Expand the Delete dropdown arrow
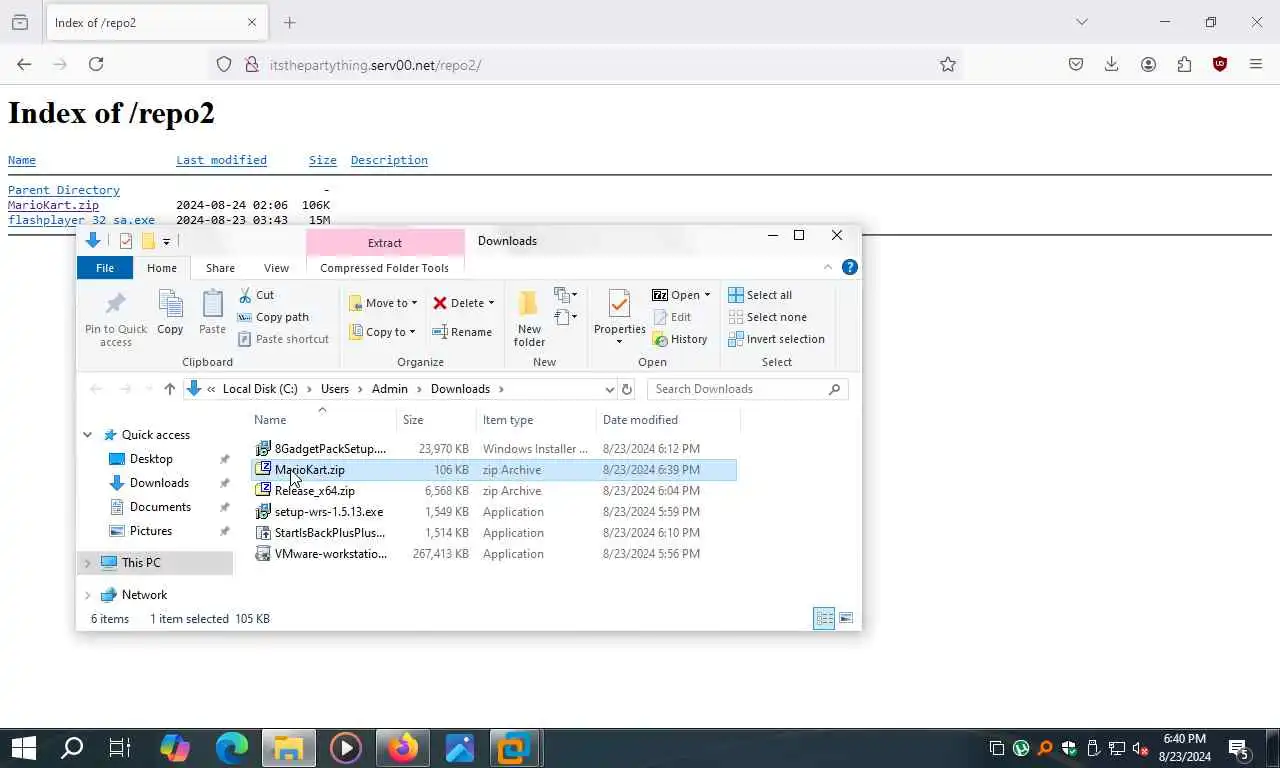Screen dimensions: 1280x768 pyautogui.click(x=491, y=303)
